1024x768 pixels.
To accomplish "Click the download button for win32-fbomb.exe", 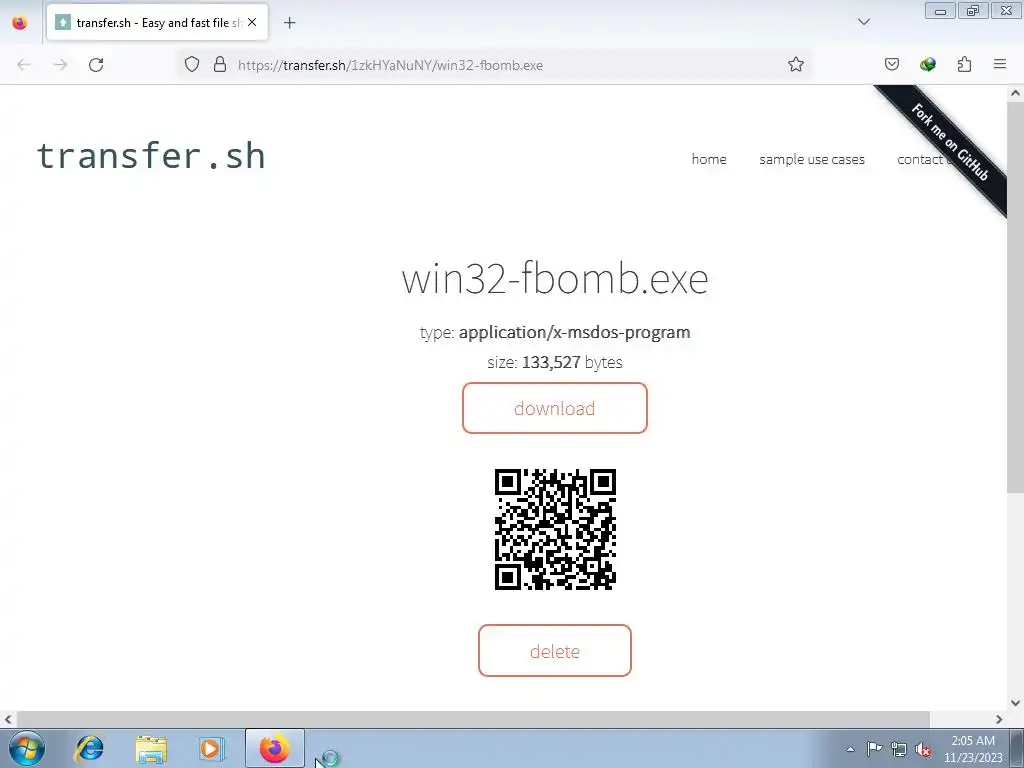I will click(x=554, y=408).
